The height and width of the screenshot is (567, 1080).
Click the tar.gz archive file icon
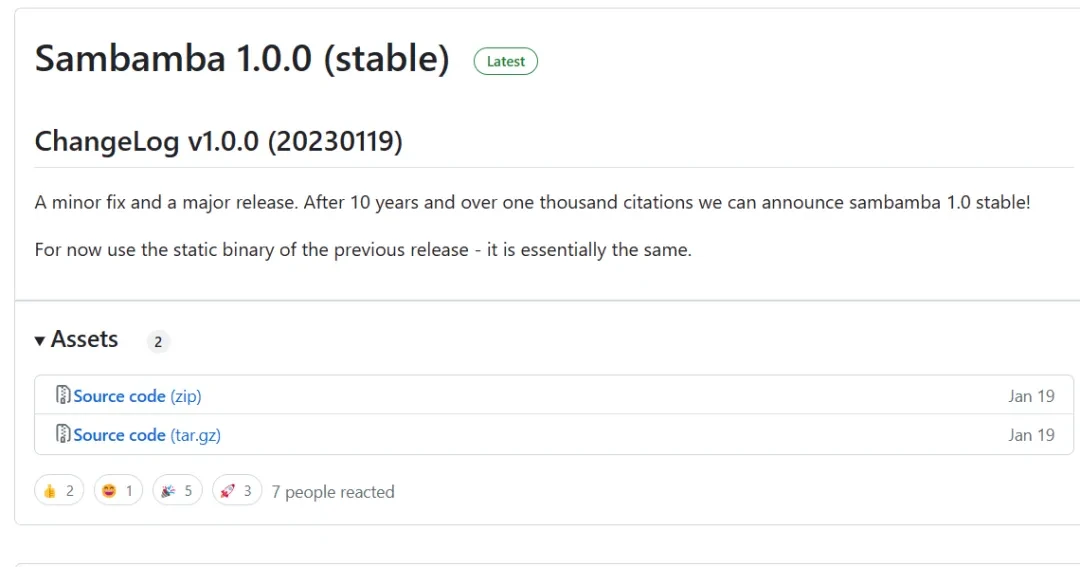pyautogui.click(x=63, y=434)
